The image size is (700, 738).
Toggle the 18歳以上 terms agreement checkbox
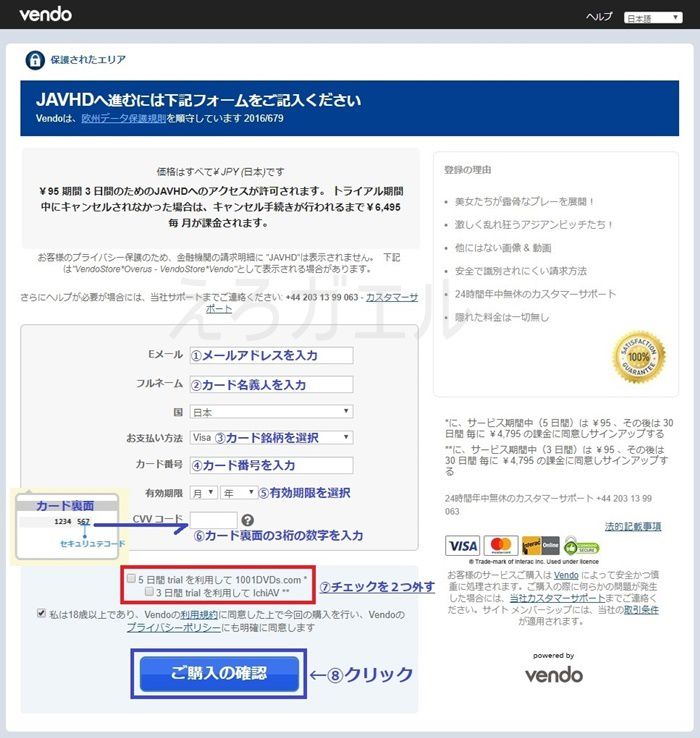pos(41,613)
